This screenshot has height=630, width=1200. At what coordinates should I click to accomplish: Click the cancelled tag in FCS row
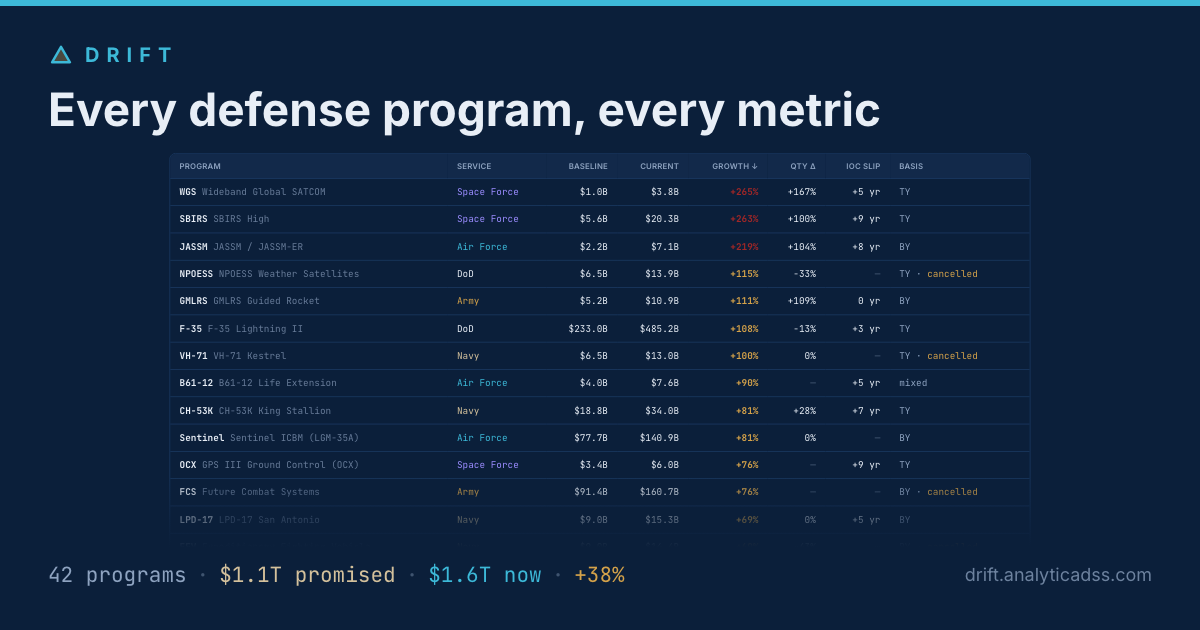952,492
